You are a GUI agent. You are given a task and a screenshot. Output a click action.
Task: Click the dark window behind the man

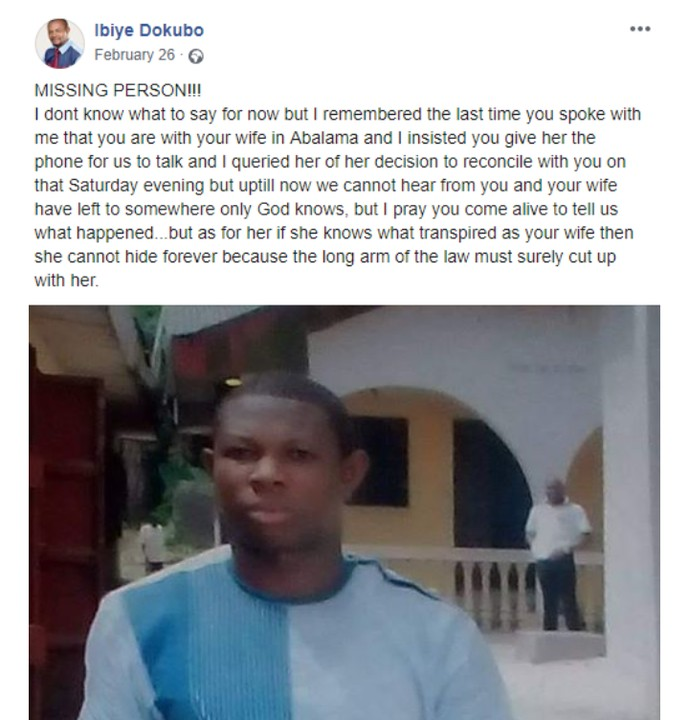click(x=376, y=460)
